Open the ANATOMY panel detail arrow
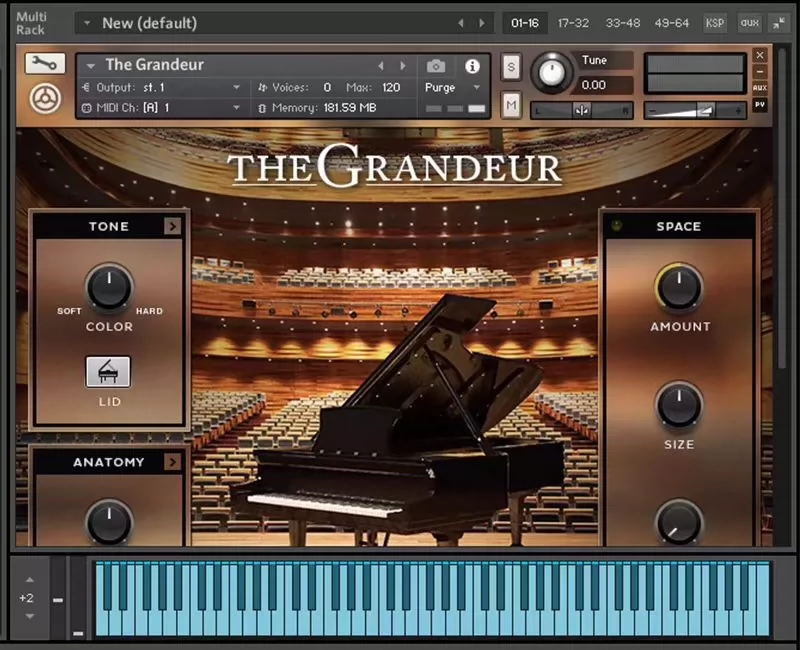 coord(172,462)
